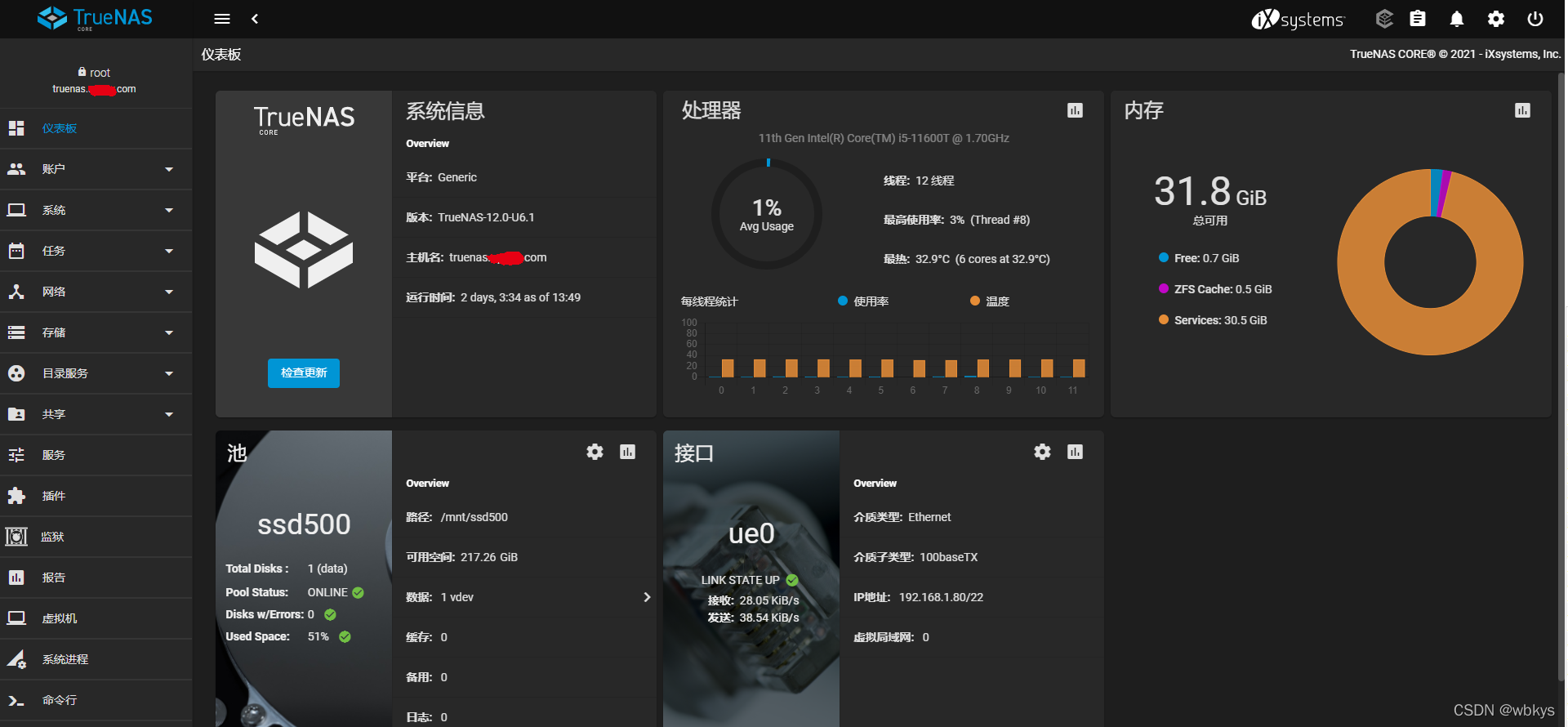
Task: Click the power button icon
Action: click(1535, 19)
